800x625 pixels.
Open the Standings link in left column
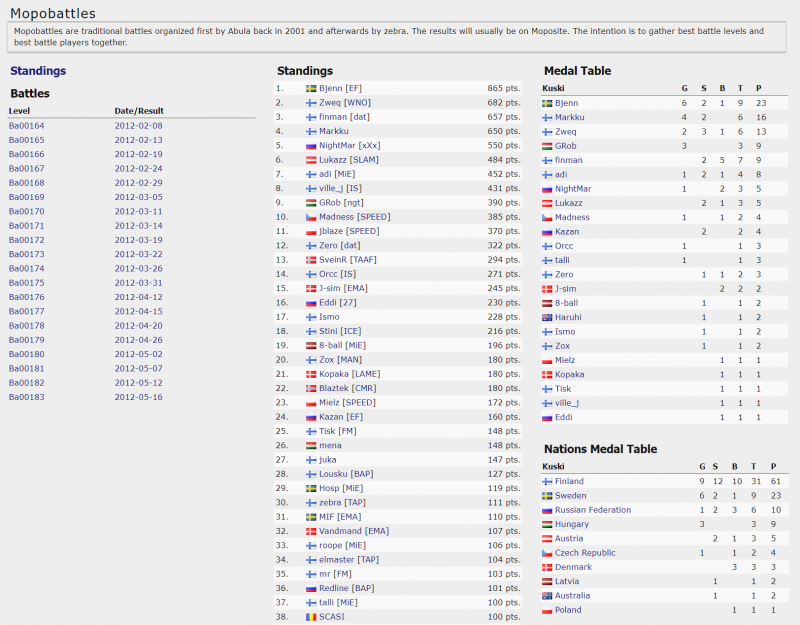coord(38,71)
